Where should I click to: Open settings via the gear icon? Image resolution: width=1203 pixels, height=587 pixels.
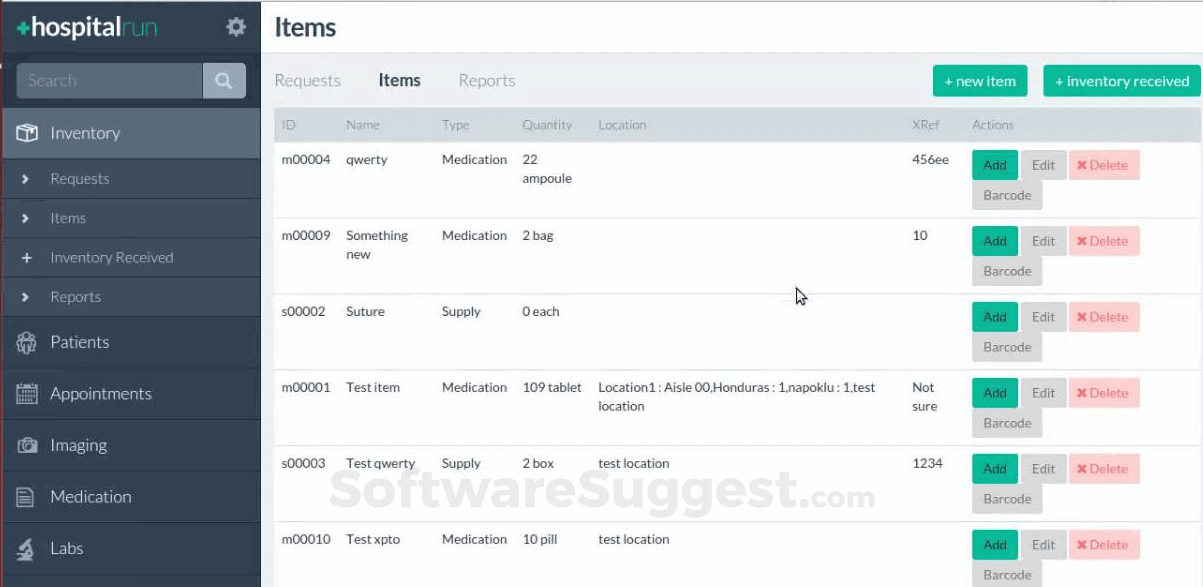click(236, 27)
